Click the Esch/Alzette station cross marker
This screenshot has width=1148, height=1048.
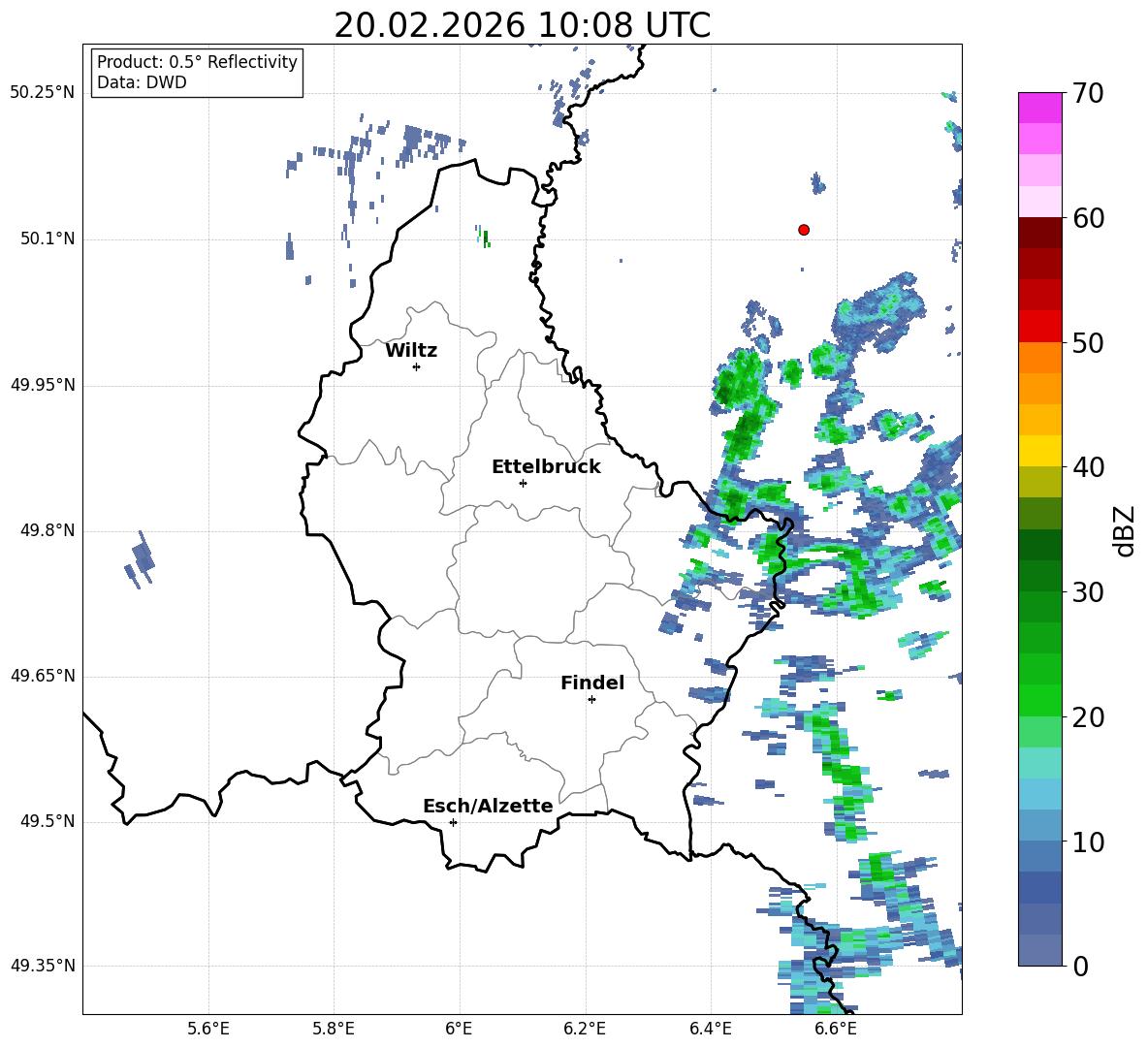pos(453,822)
